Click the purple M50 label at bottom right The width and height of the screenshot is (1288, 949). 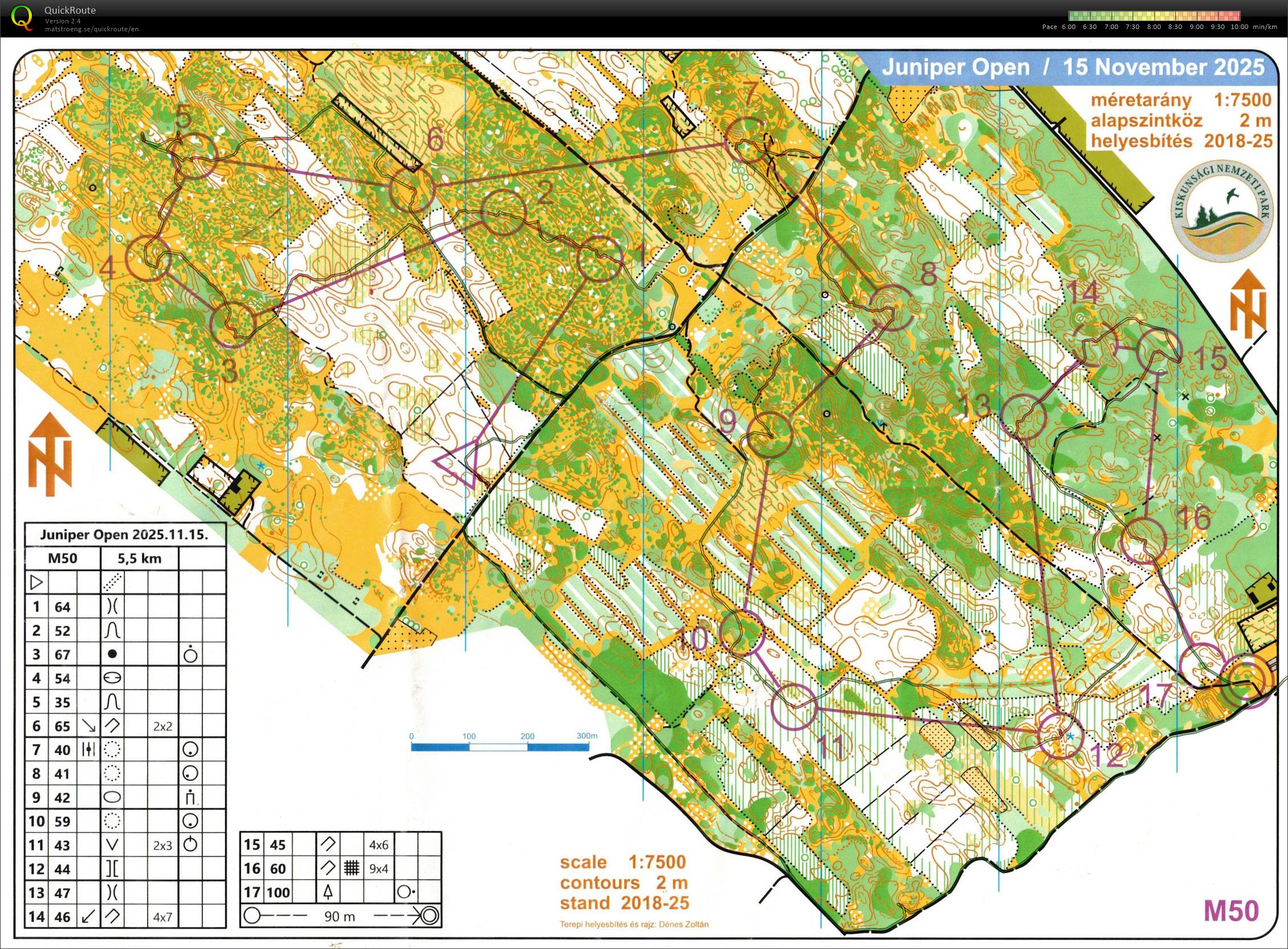click(x=1231, y=910)
